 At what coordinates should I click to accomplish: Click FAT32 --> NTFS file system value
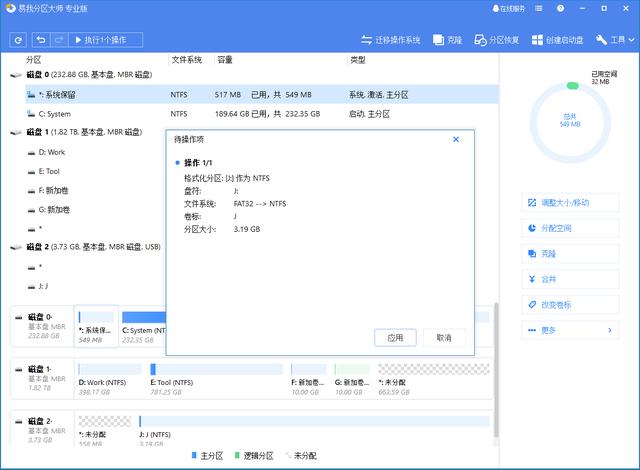260,204
